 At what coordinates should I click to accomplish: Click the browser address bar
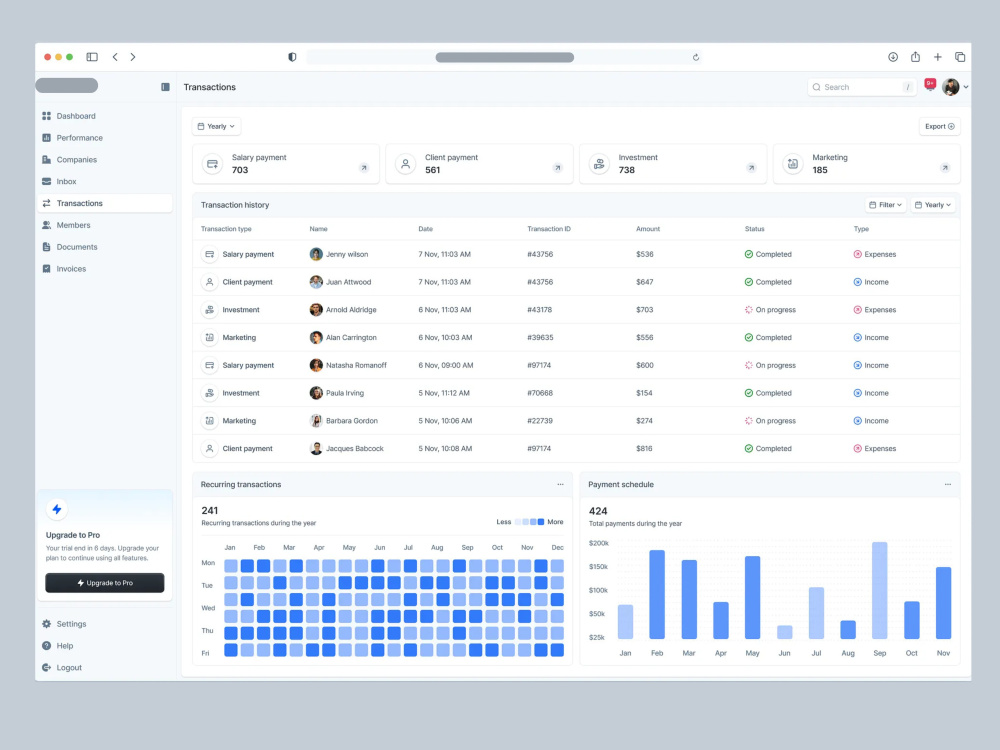tap(504, 57)
